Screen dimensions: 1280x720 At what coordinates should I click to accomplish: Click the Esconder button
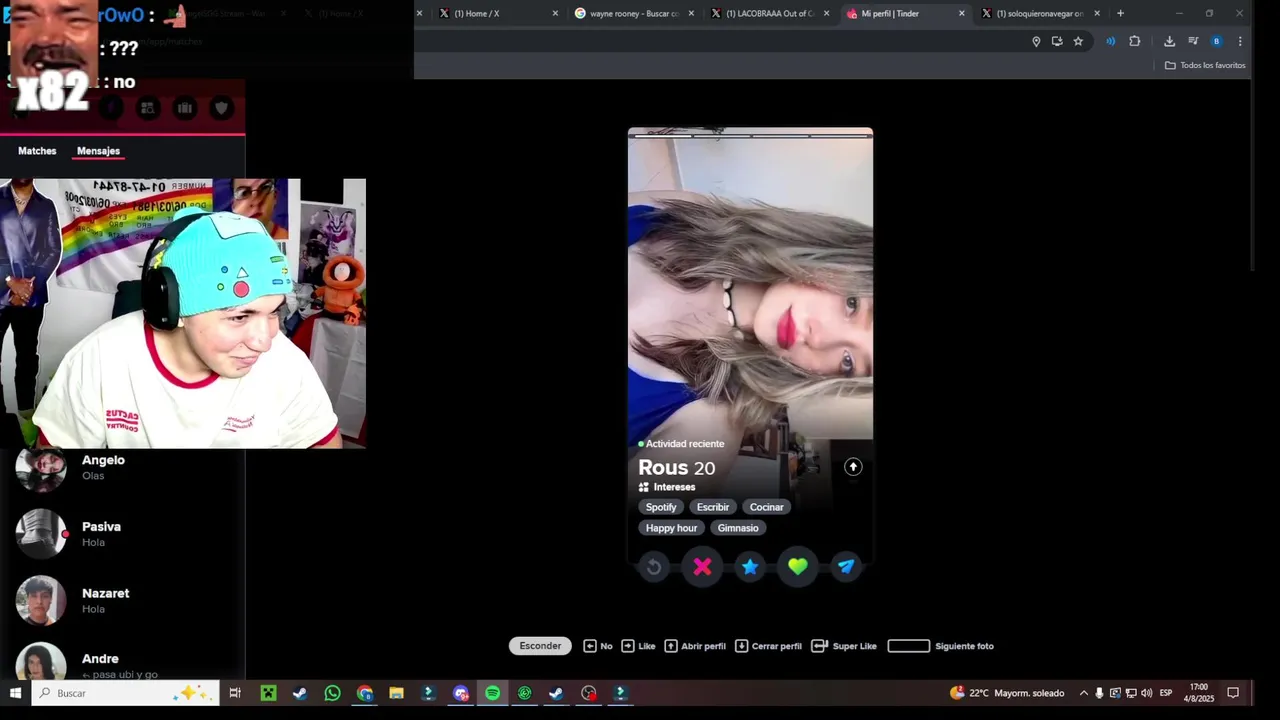pos(540,646)
